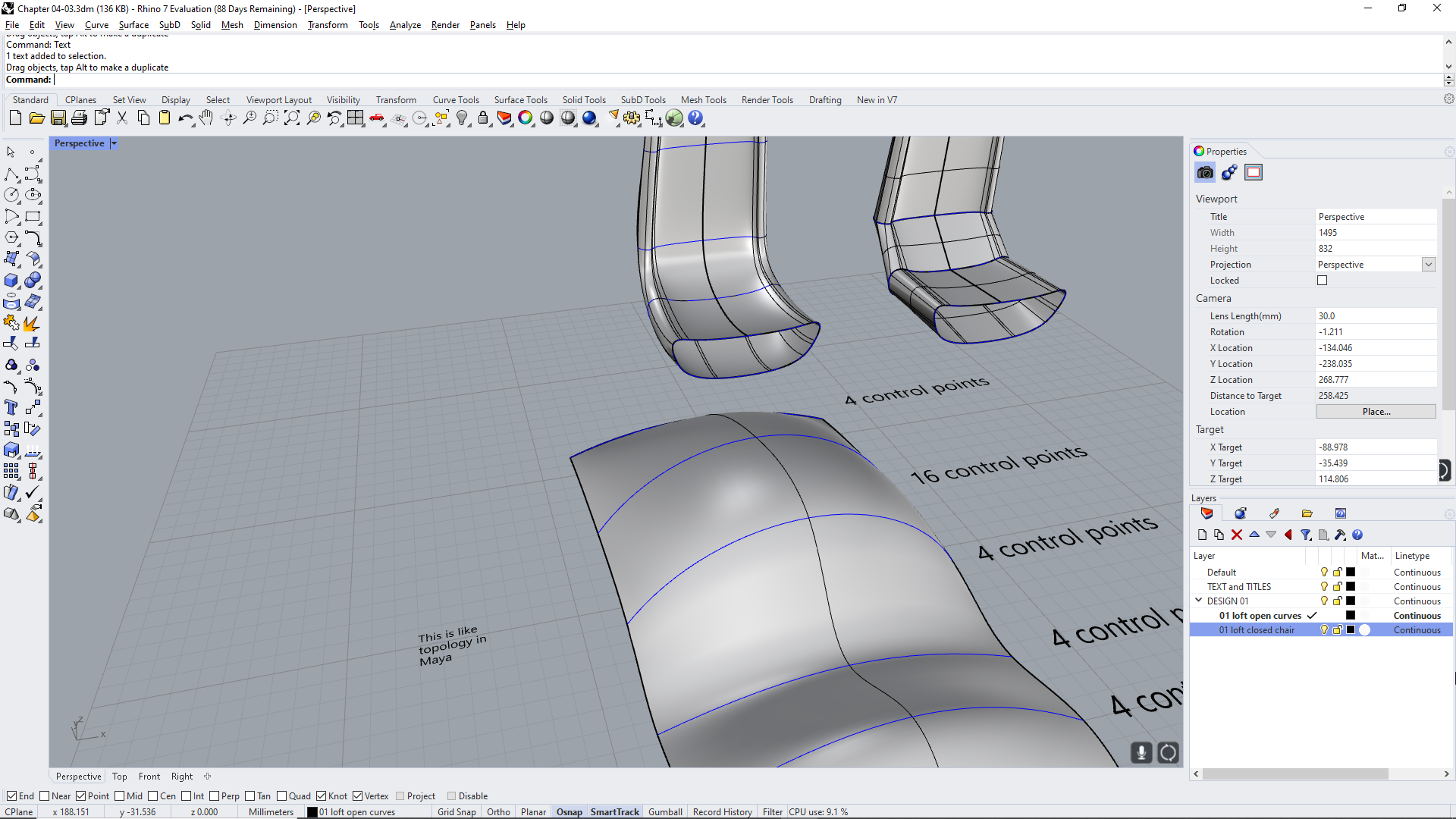This screenshot has width=1456, height=819.
Task: Toggle the Vertex osnap checkbox
Action: (357, 796)
